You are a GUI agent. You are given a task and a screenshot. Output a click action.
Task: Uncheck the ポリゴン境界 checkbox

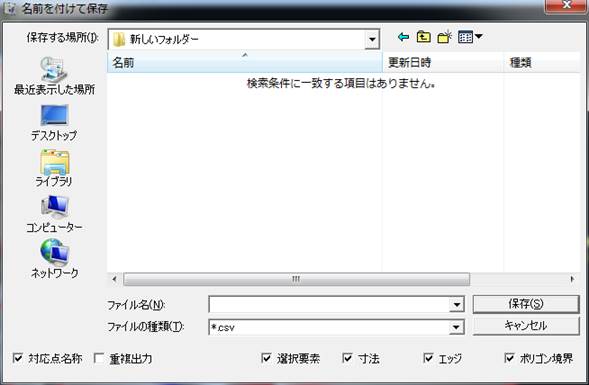pyautogui.click(x=509, y=358)
